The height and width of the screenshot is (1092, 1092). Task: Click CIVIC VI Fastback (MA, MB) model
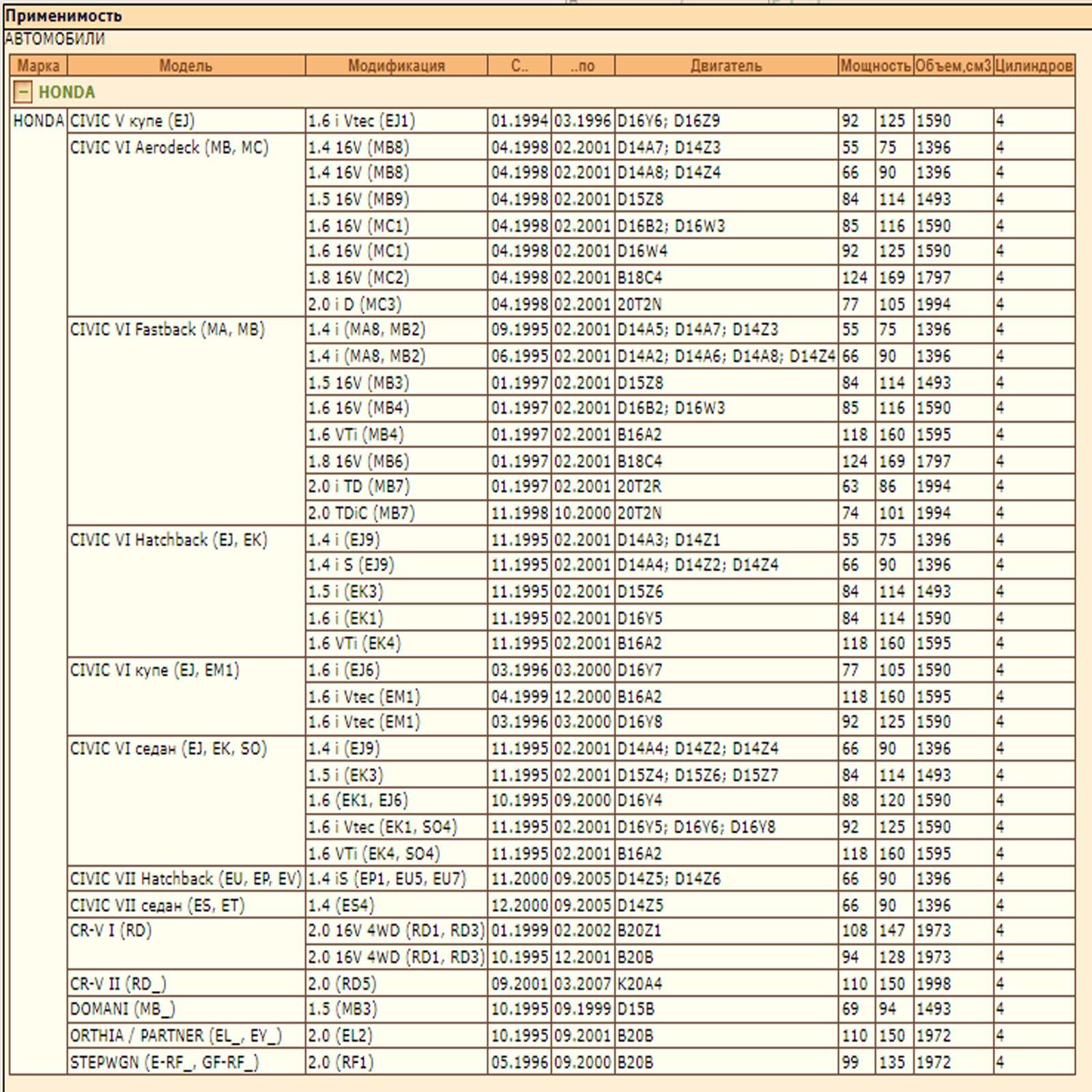pyautogui.click(x=167, y=330)
